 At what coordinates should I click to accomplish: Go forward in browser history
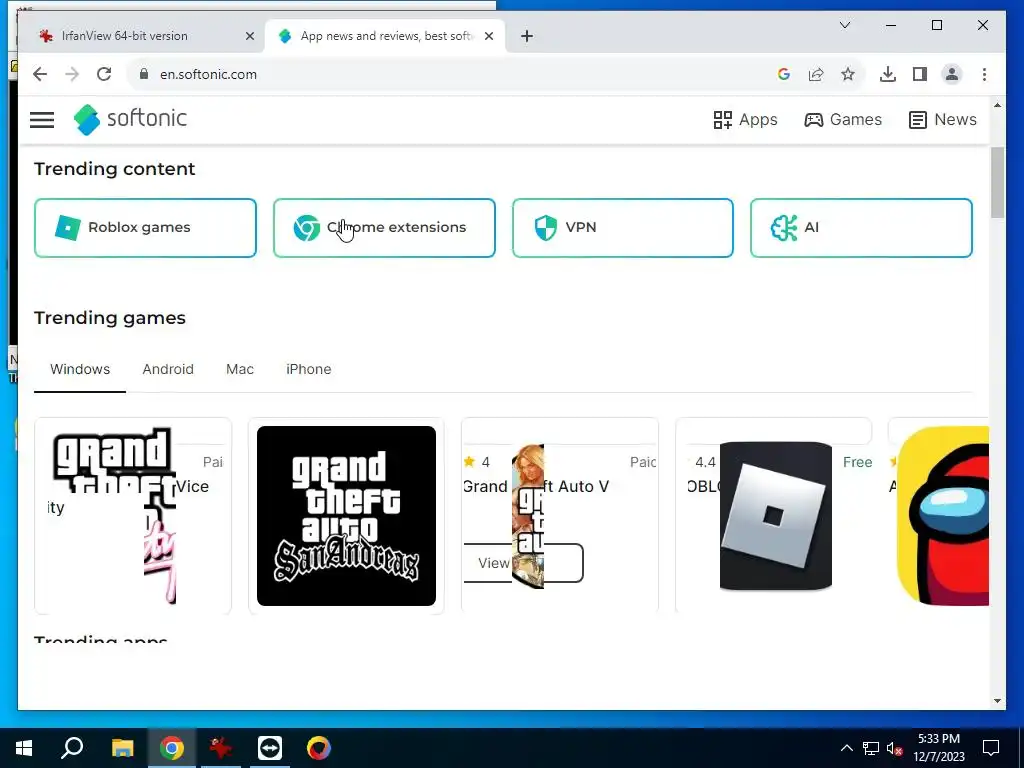tap(72, 74)
